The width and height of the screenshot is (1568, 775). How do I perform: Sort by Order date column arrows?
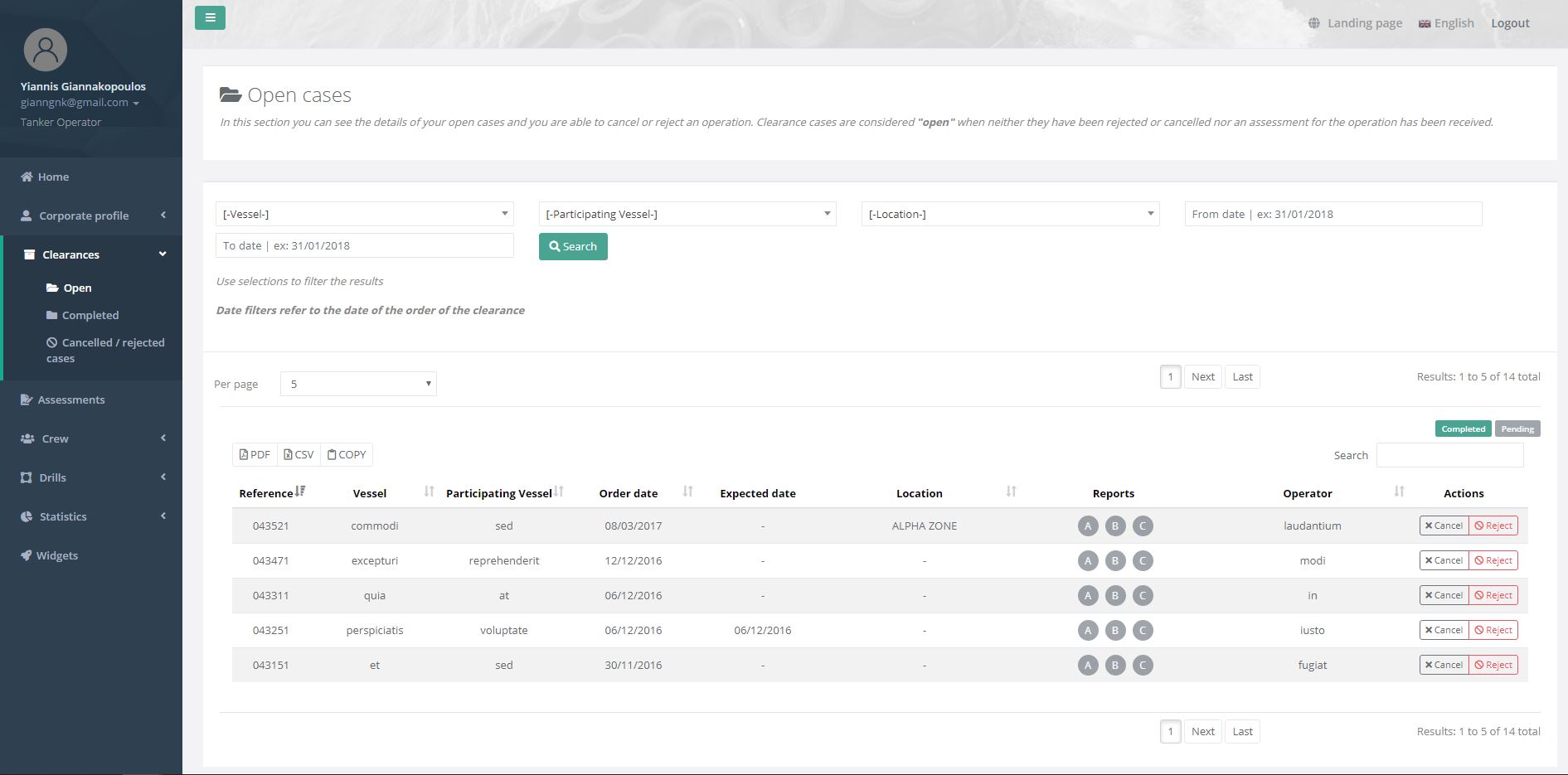pyautogui.click(x=687, y=492)
